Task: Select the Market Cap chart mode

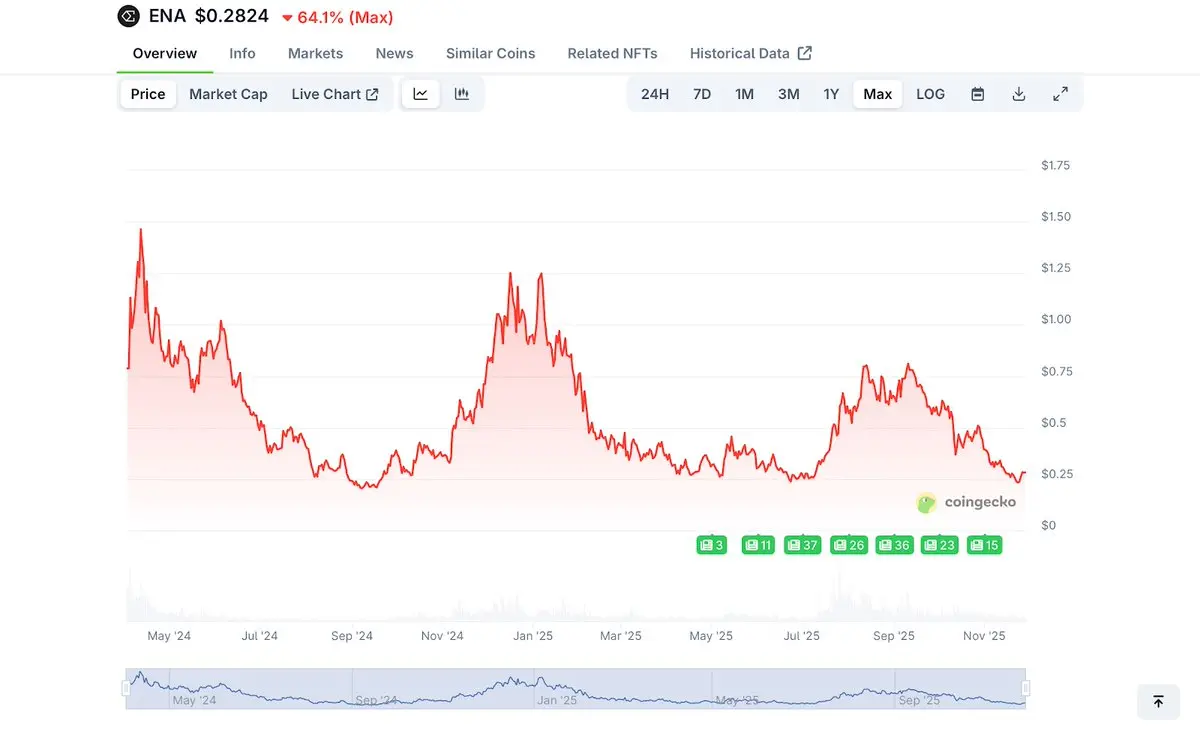Action: click(x=228, y=94)
